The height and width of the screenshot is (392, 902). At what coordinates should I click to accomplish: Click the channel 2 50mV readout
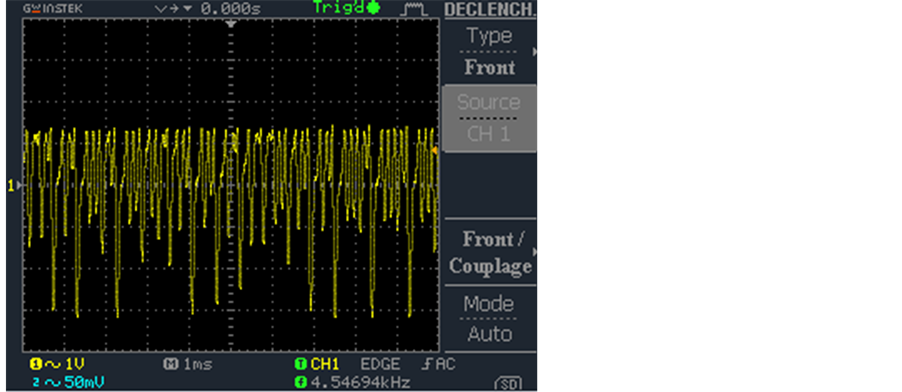pyautogui.click(x=68, y=382)
